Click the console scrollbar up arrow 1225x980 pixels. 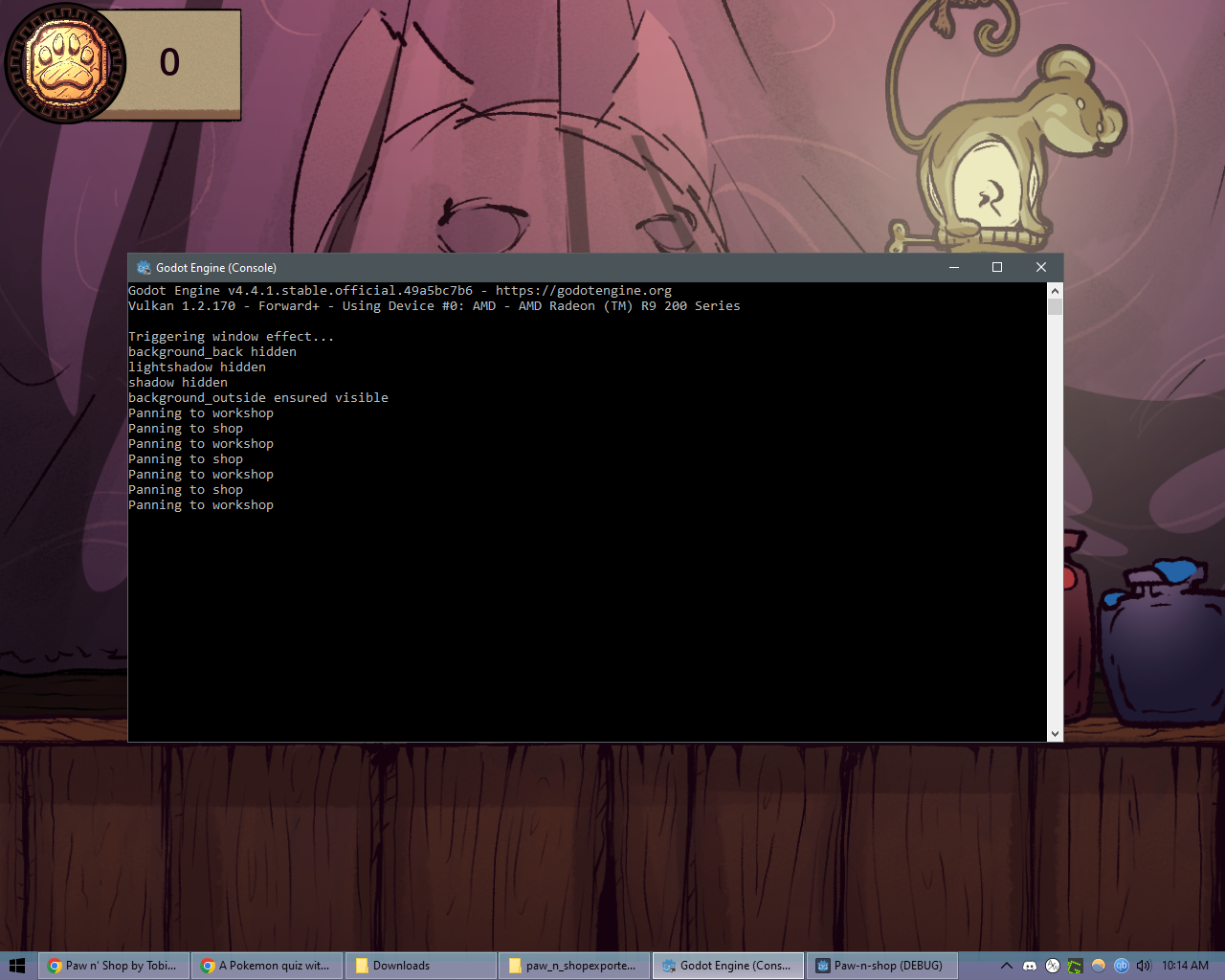tap(1055, 290)
